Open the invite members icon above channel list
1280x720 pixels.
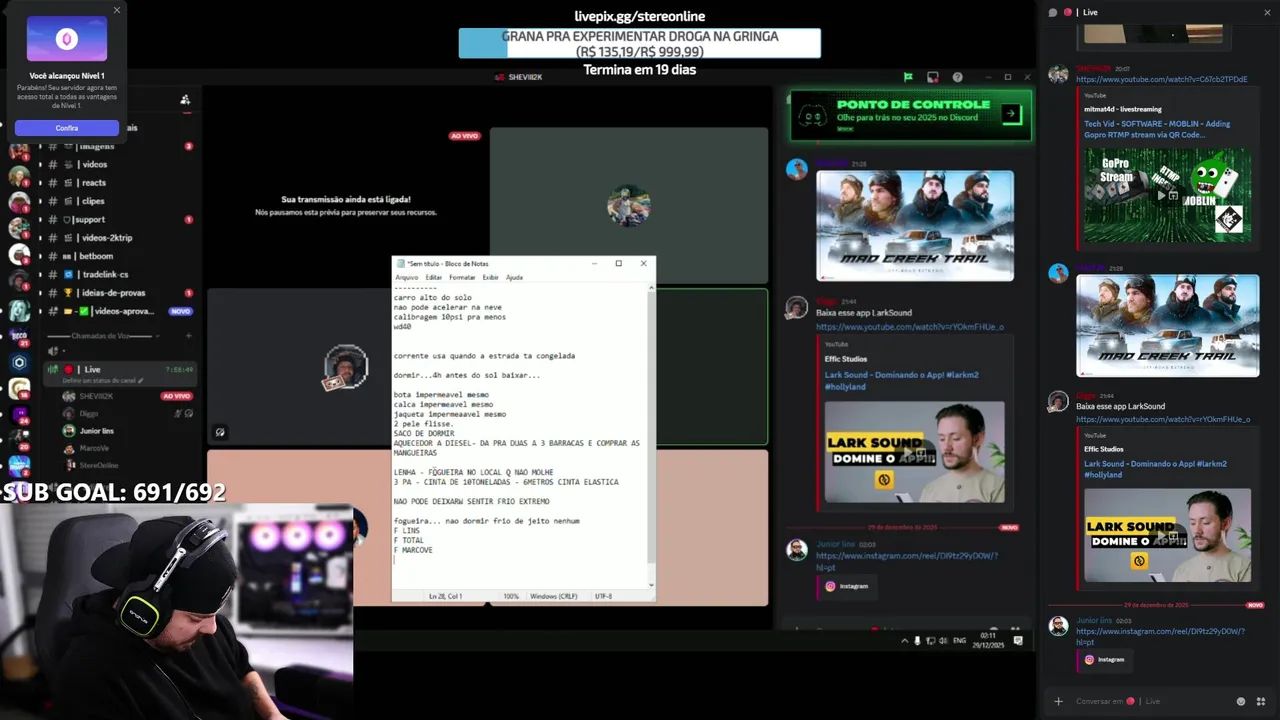click(x=185, y=99)
